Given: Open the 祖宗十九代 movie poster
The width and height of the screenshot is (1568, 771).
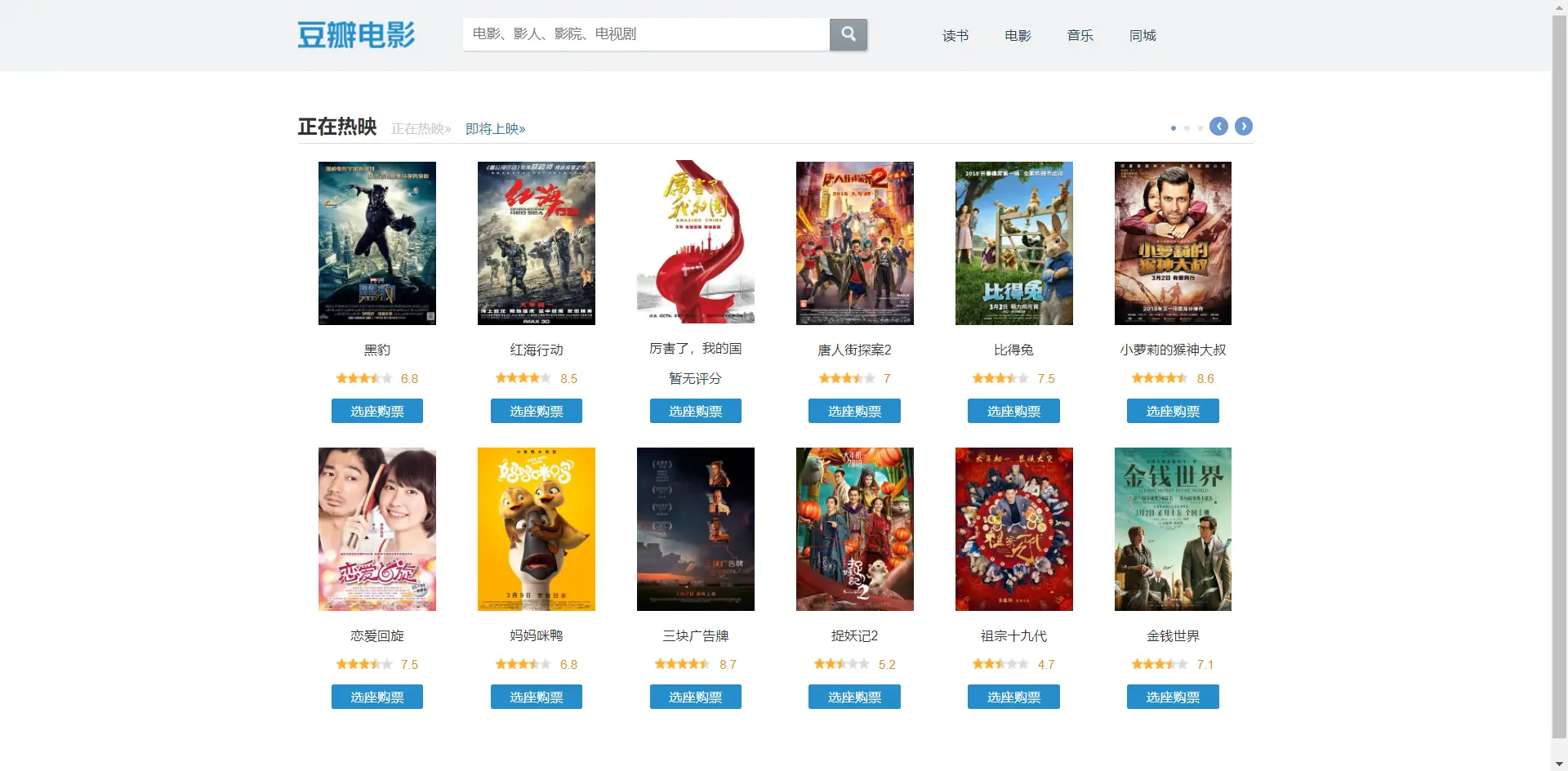Looking at the screenshot, I should pos(1014,529).
